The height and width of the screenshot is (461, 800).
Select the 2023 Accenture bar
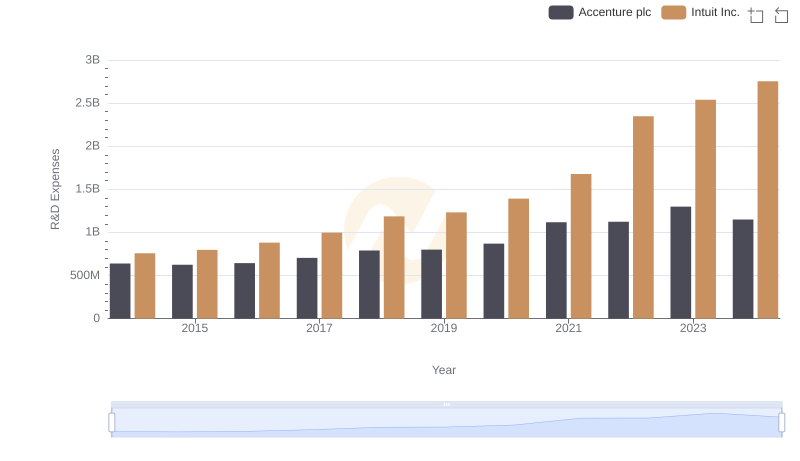680,263
